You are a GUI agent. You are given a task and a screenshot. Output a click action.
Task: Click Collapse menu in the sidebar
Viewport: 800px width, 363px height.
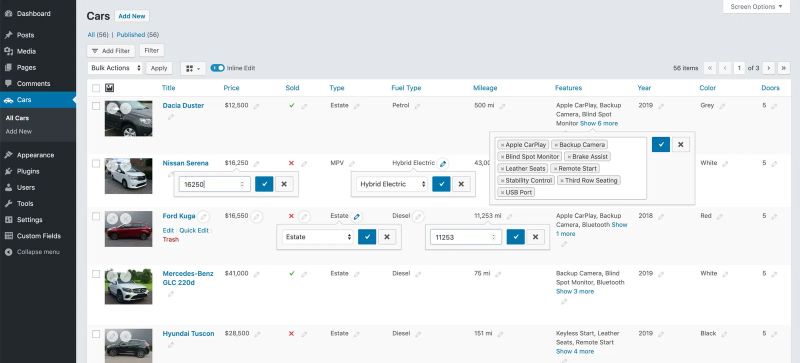(x=38, y=252)
